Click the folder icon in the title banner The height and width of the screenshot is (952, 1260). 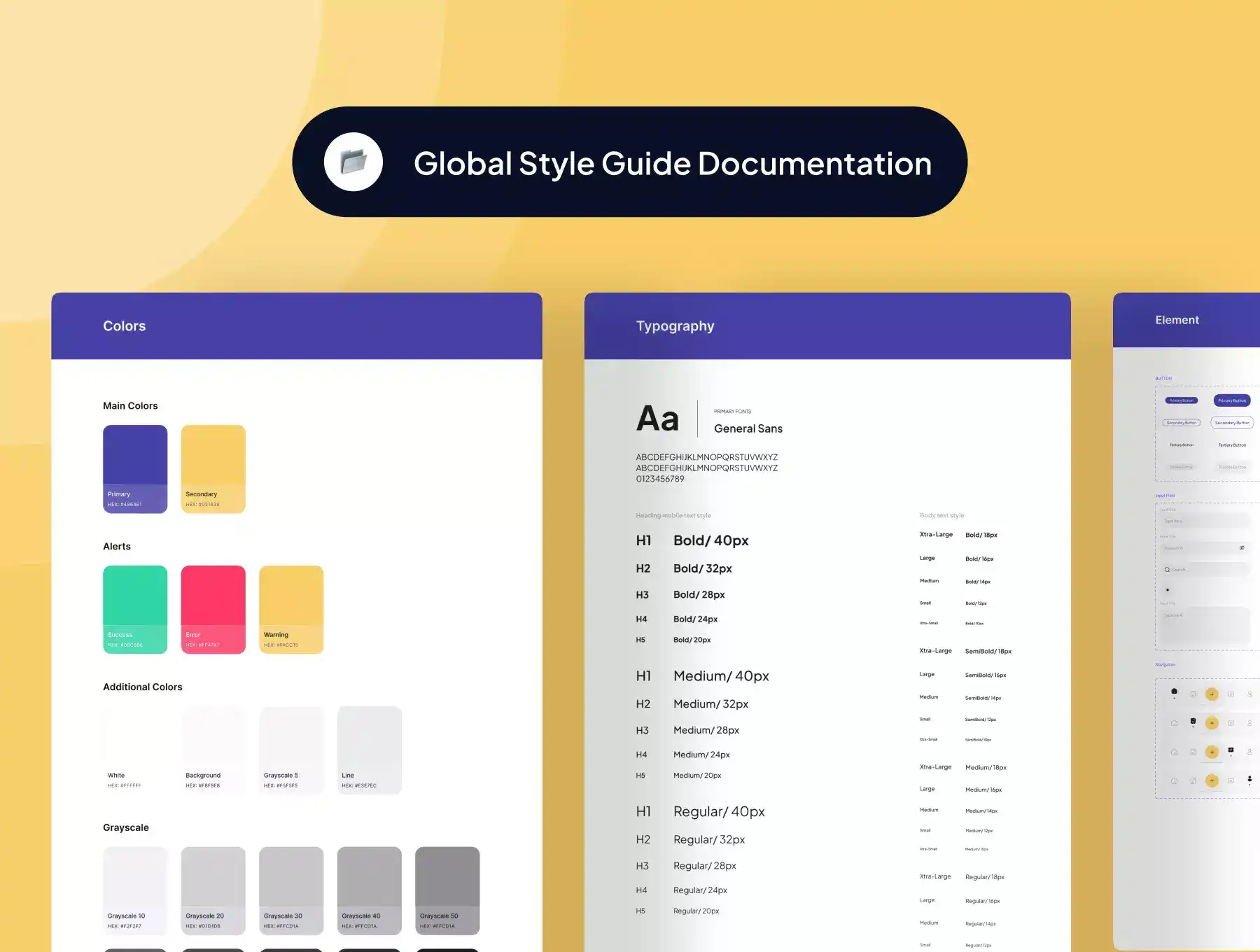click(353, 162)
